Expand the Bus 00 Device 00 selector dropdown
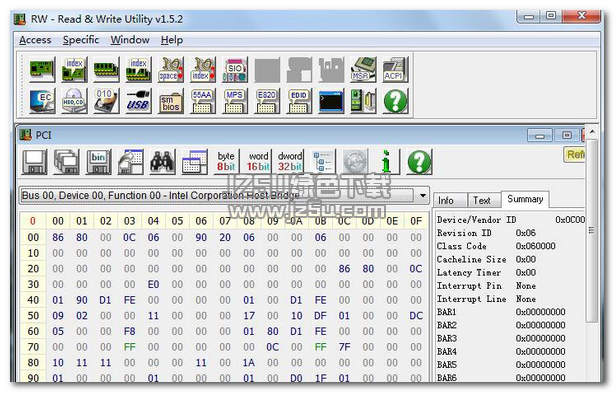 tap(423, 195)
